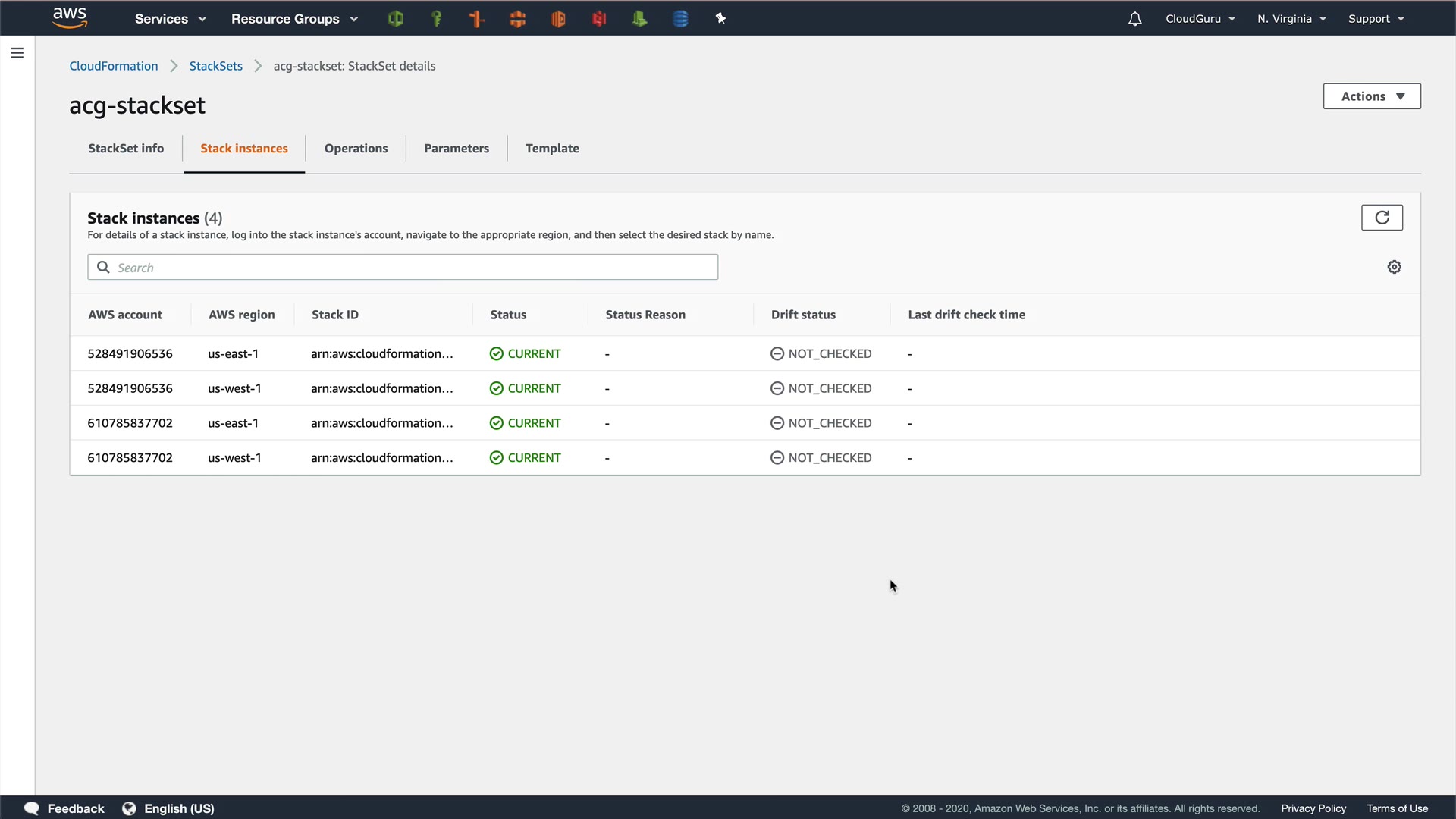Go to the StackSets breadcrumb link
1456x819 pixels.
click(x=215, y=66)
